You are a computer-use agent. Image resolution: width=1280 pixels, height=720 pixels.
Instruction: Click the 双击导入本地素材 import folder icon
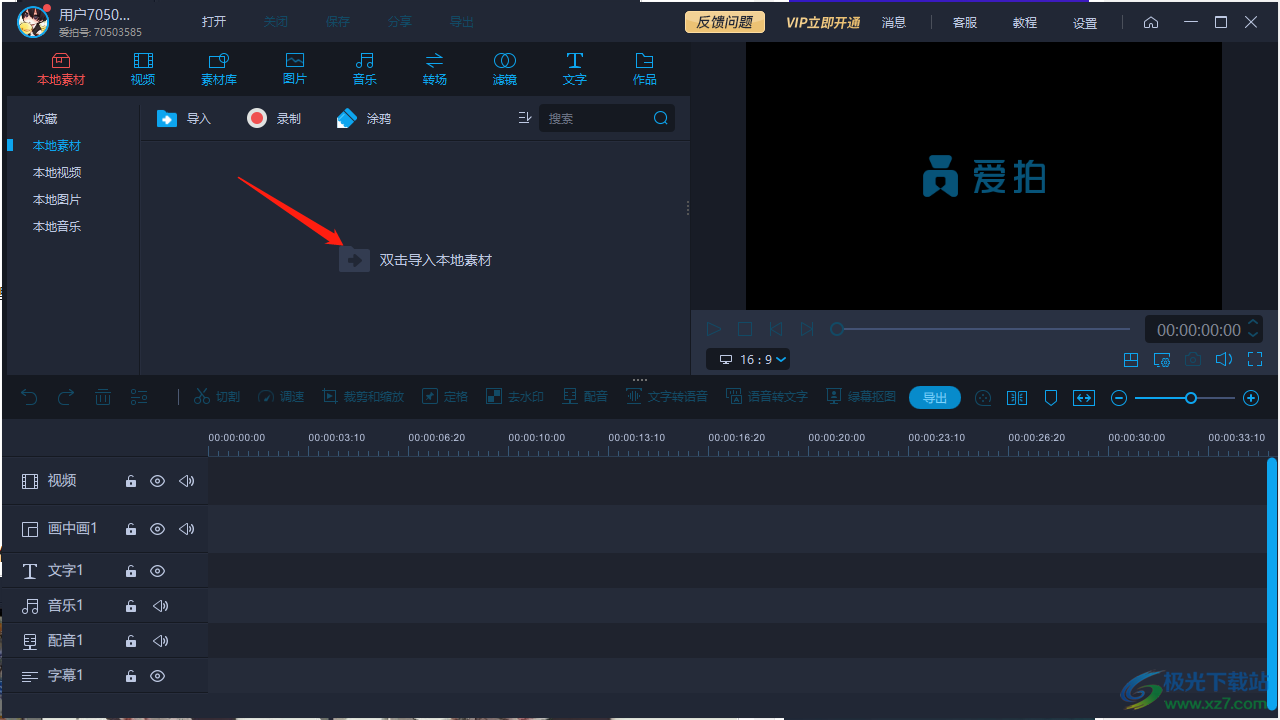[x=354, y=260]
